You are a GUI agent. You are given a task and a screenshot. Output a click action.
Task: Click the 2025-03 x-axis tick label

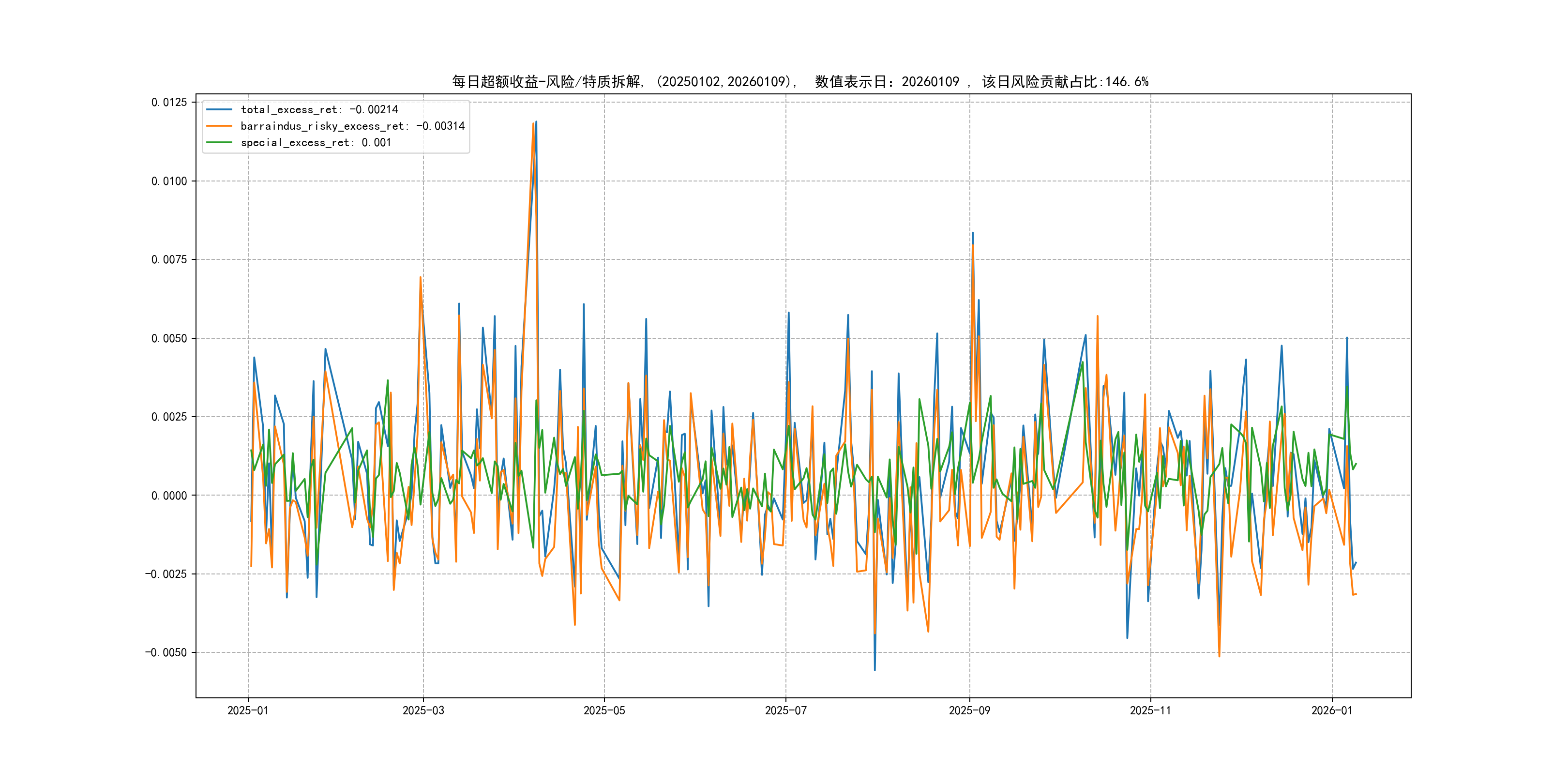(423, 711)
